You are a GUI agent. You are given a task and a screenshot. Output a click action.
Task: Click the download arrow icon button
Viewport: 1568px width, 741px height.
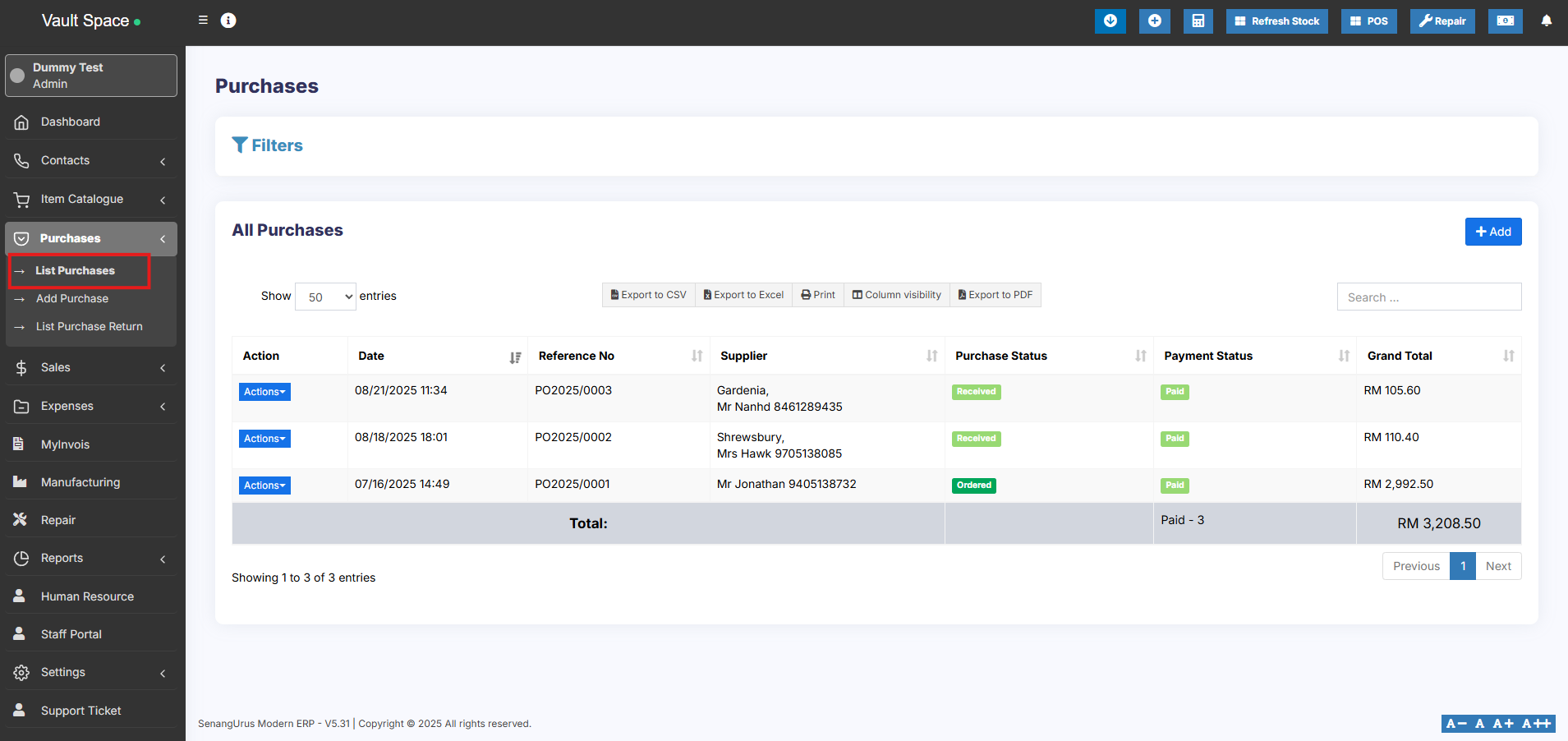point(1110,21)
